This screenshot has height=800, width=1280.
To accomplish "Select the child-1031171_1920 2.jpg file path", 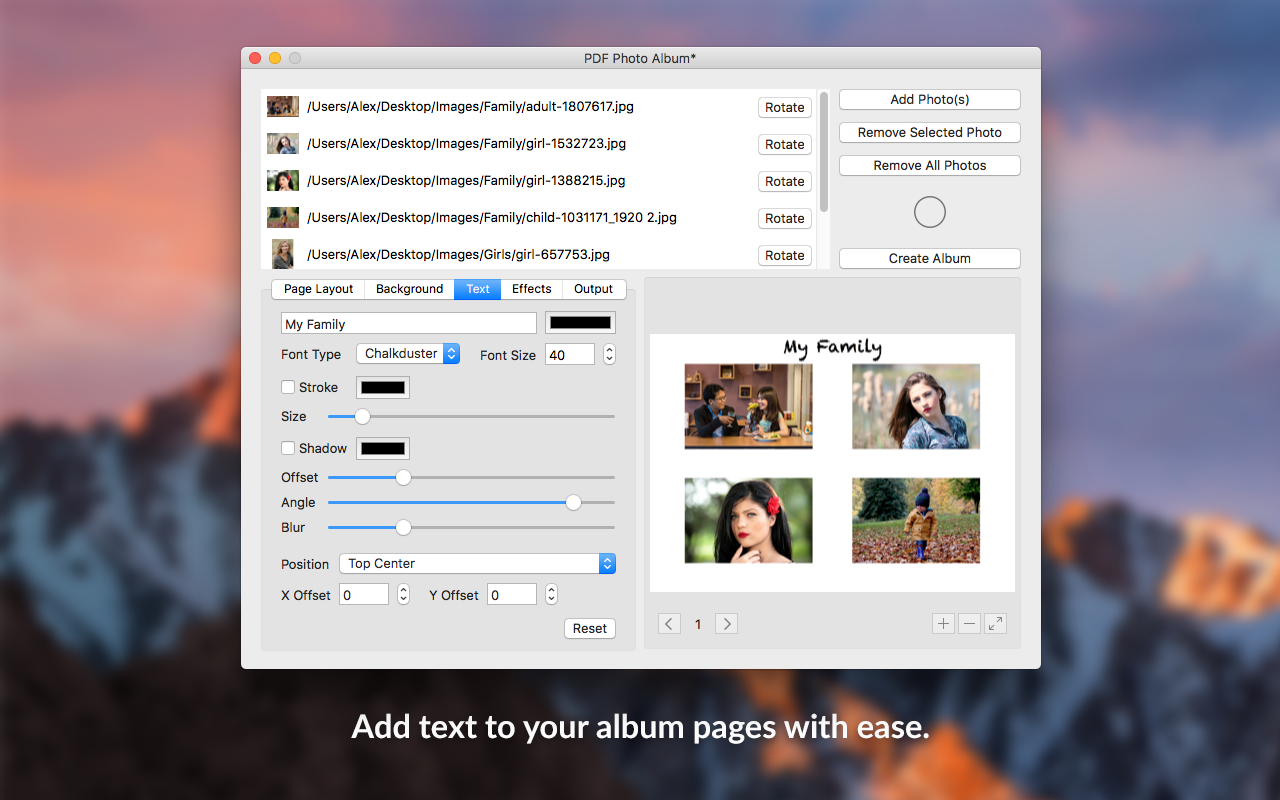I will [x=492, y=217].
